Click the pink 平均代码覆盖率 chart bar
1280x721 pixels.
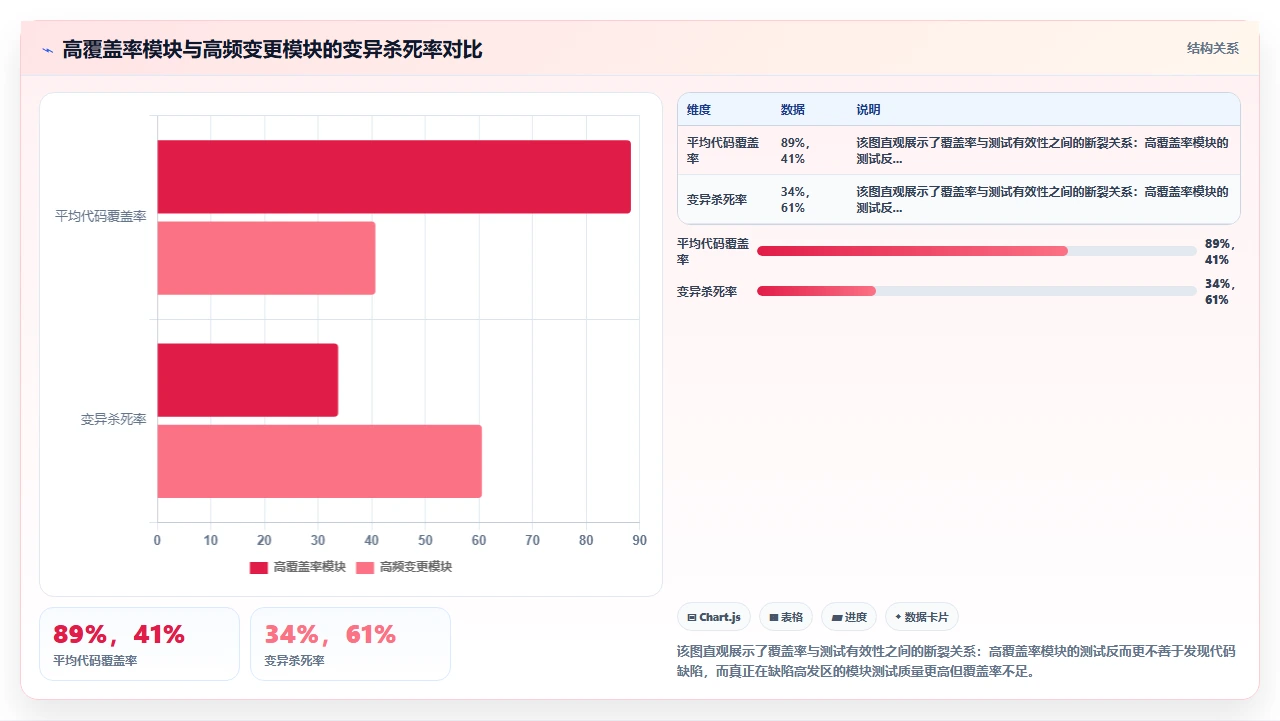coord(266,258)
